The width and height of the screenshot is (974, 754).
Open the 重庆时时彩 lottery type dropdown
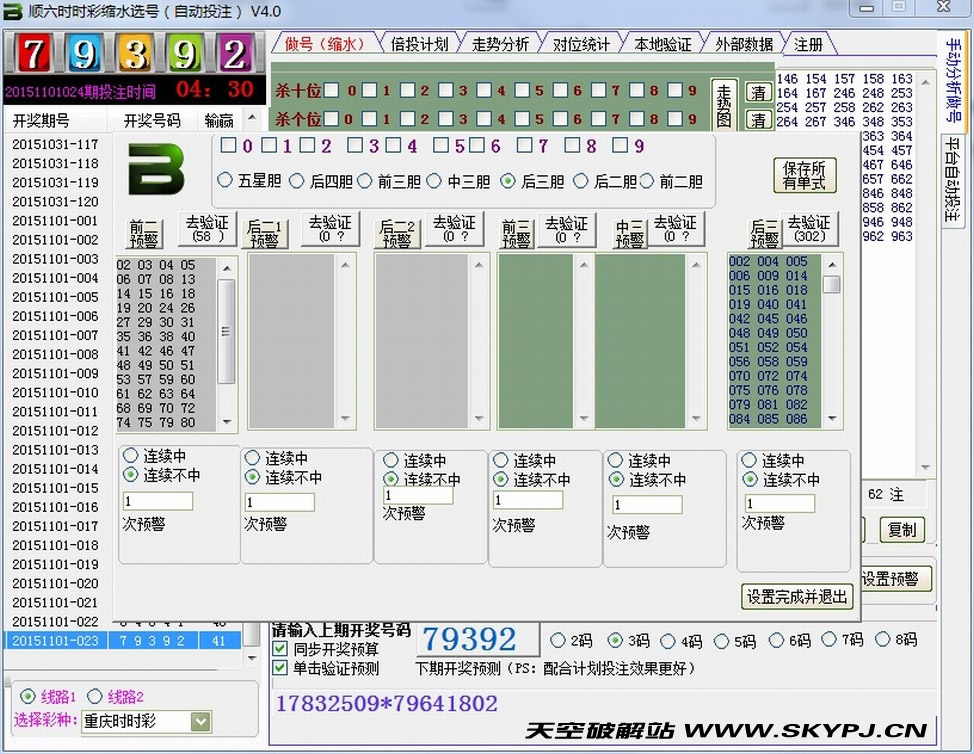[x=201, y=721]
